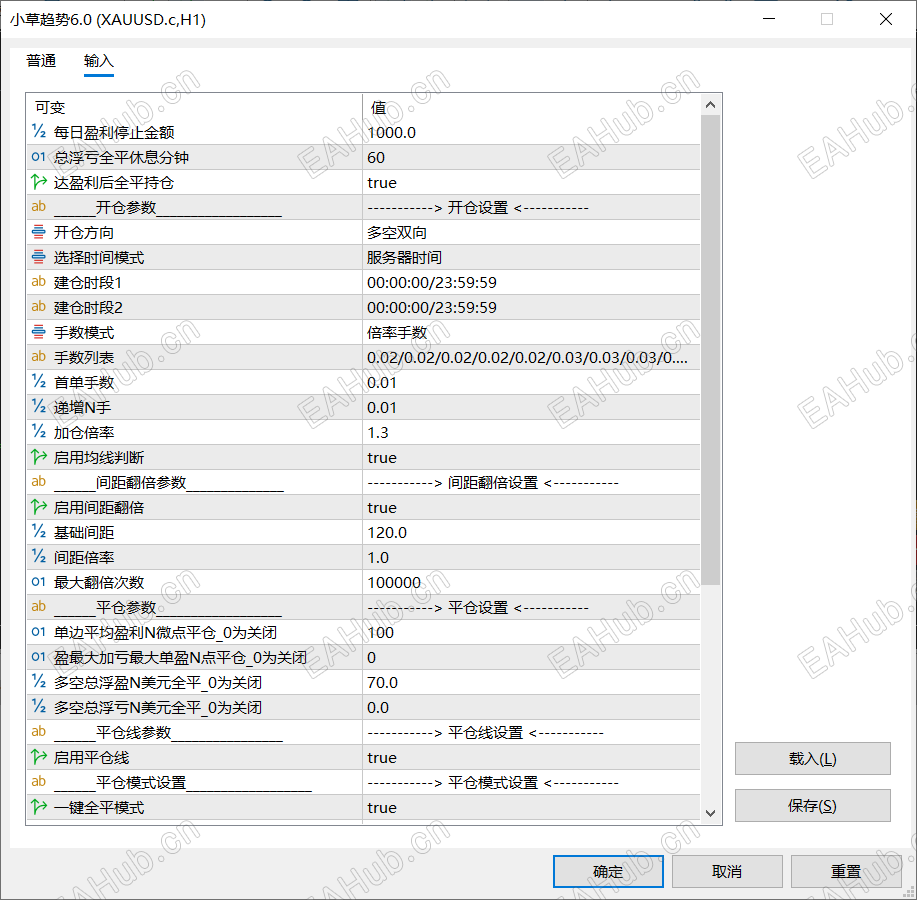
Task: Close the 小草趋势6.0 dialog window
Action: [885, 19]
